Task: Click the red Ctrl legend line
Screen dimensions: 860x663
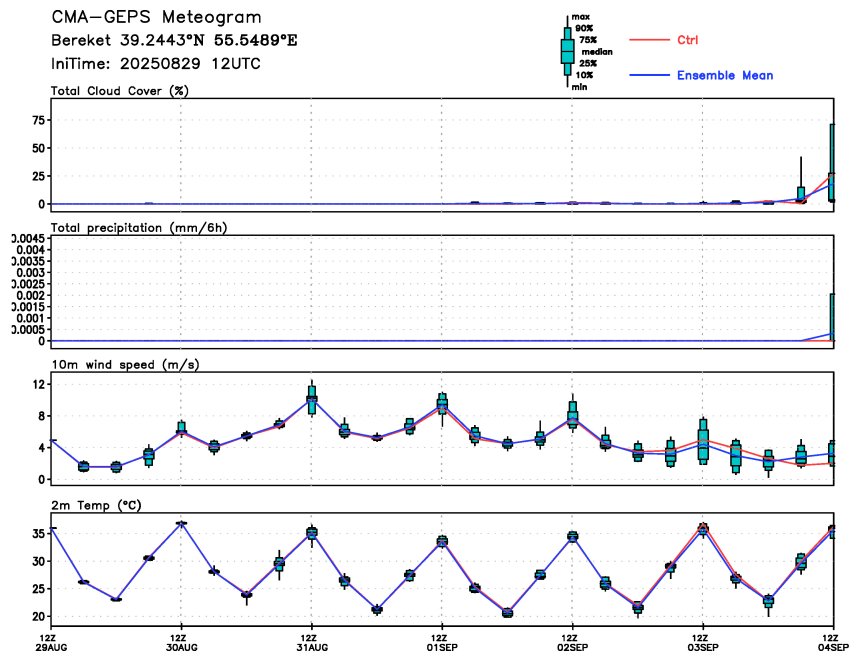Action: 649,40
